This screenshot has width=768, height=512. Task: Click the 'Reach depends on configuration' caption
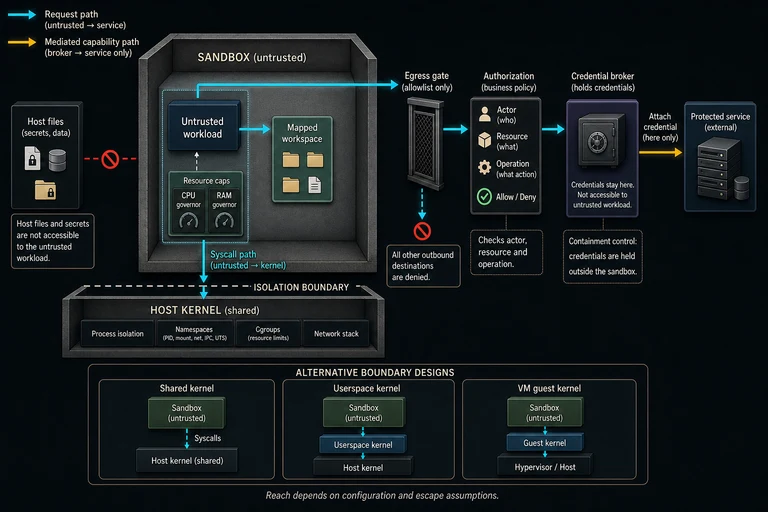382,495
